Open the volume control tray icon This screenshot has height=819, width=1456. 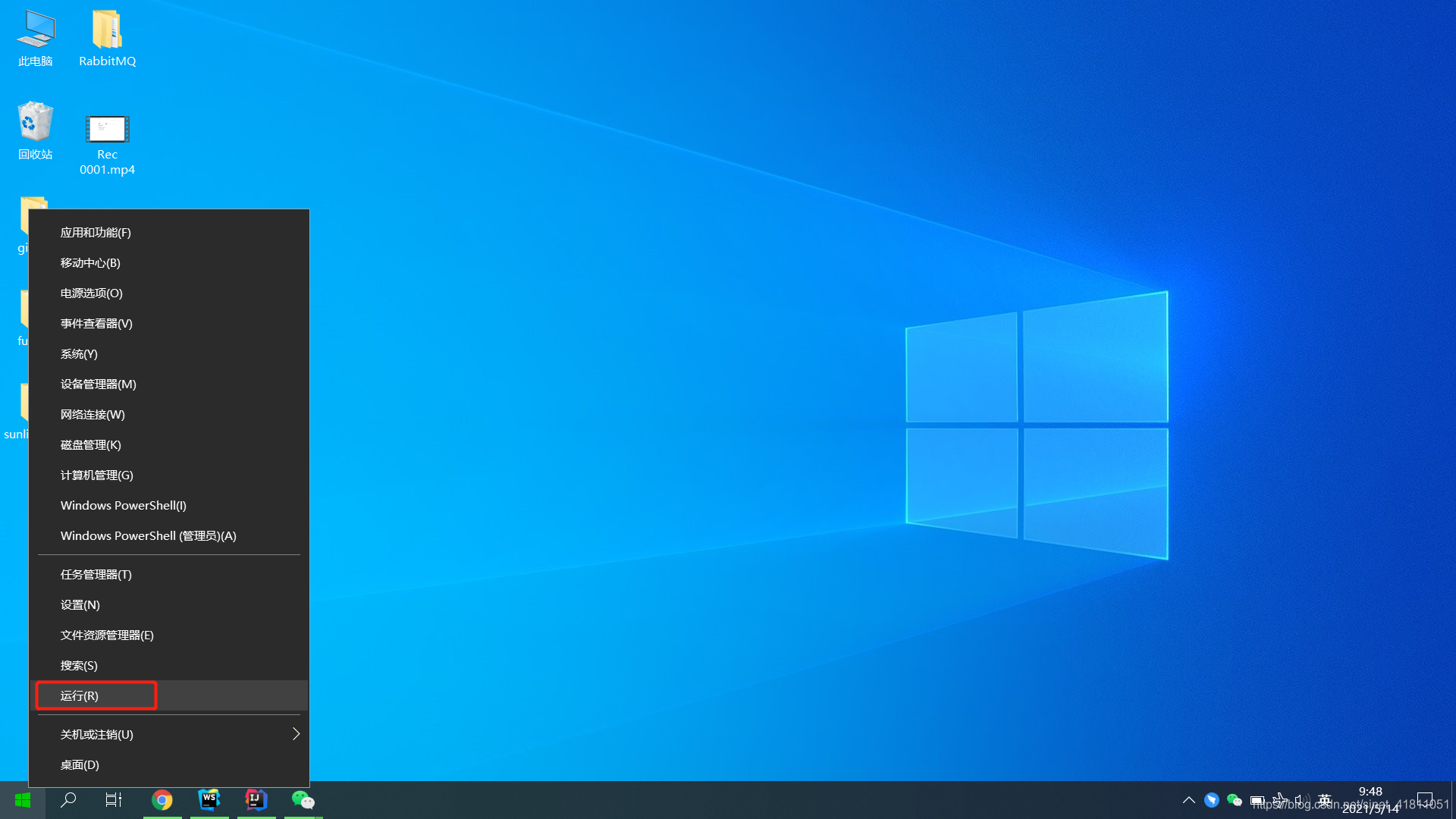[1301, 800]
